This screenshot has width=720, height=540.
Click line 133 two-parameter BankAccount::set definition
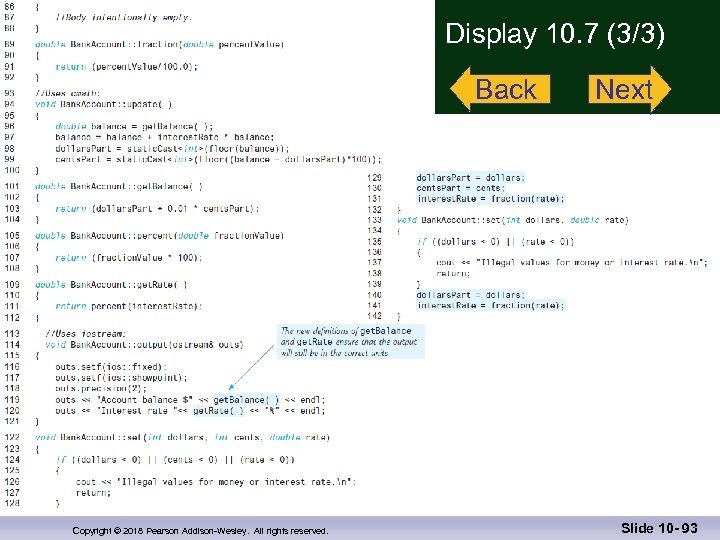point(512,220)
